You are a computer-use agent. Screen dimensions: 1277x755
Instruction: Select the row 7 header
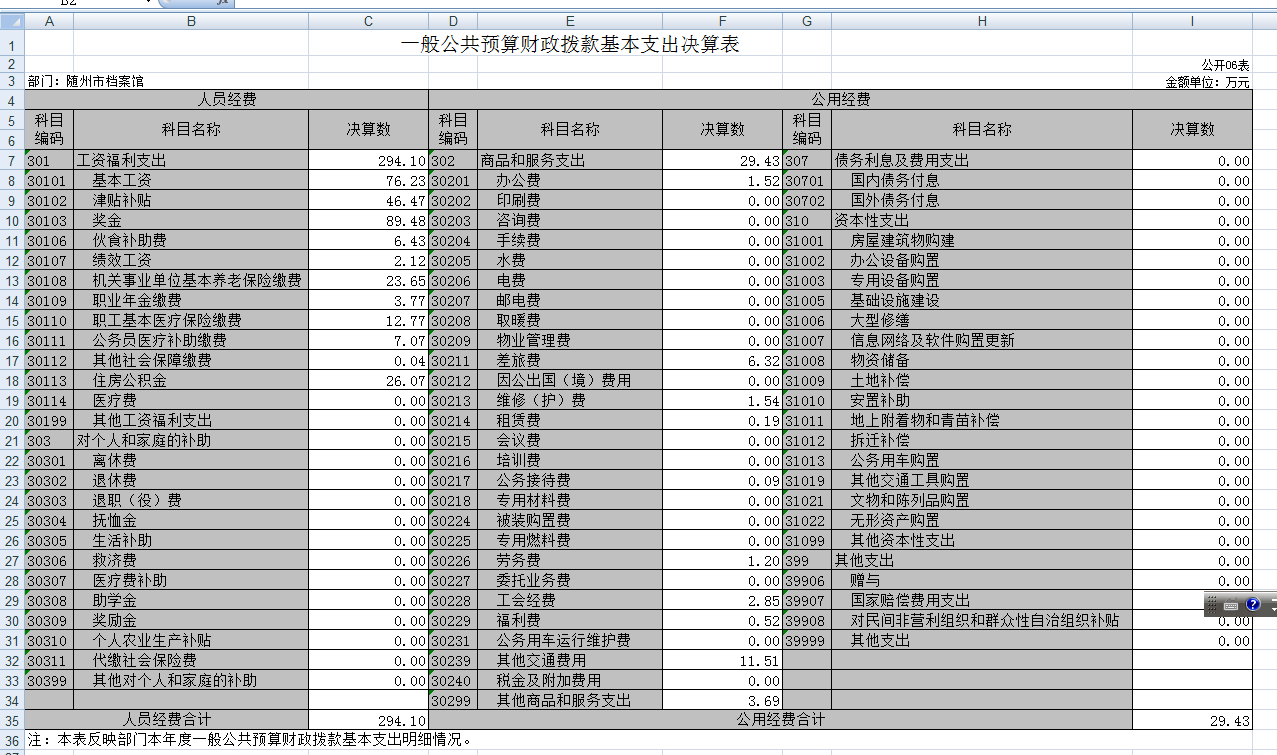point(12,161)
